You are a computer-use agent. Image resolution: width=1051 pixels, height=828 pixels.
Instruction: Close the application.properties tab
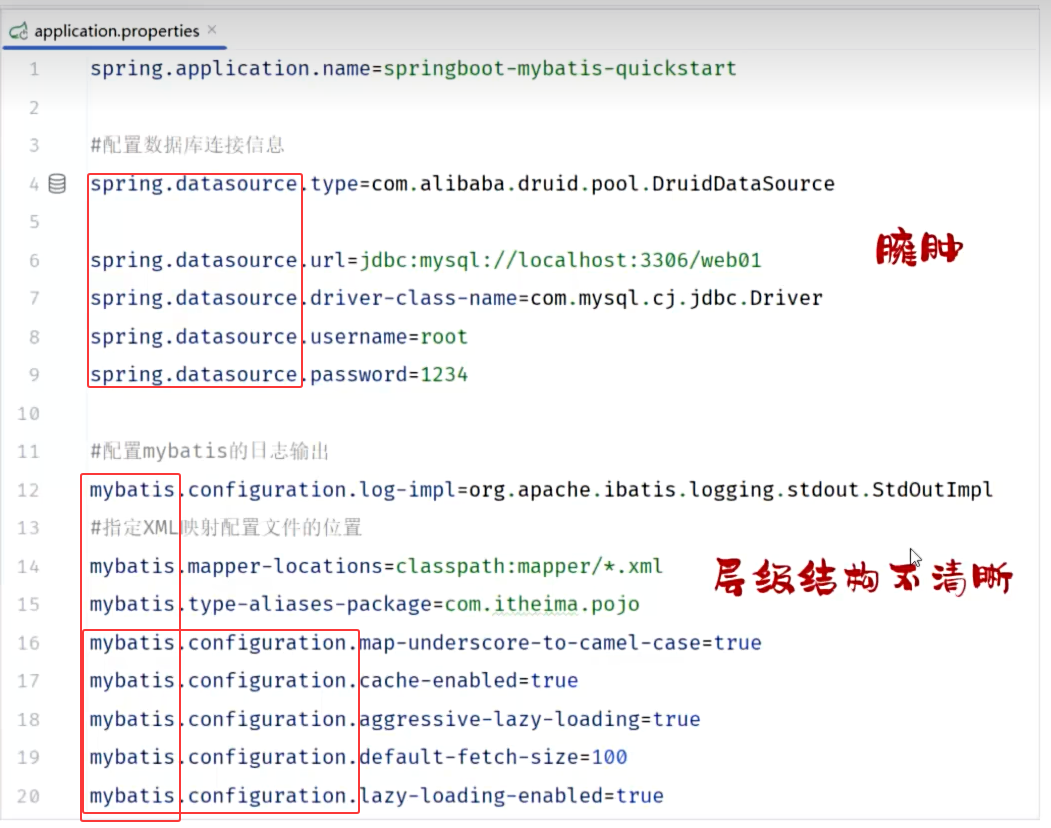click(212, 31)
